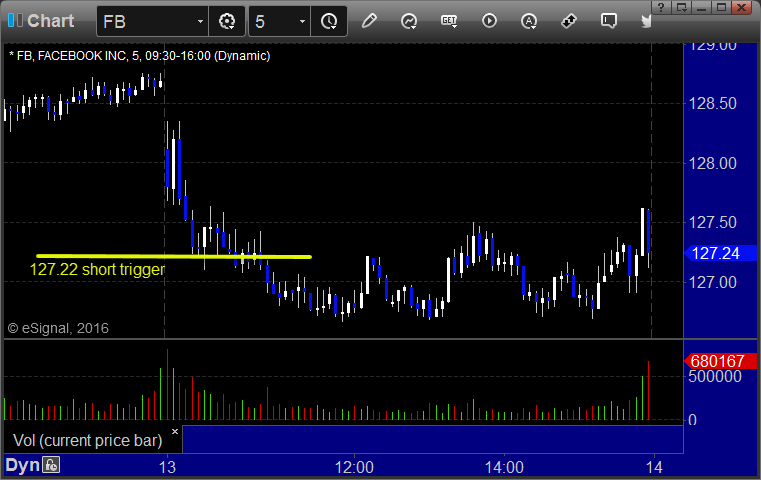761x480 pixels.
Task: Click the 680167 volume value marker
Action: pyautogui.click(x=720, y=361)
